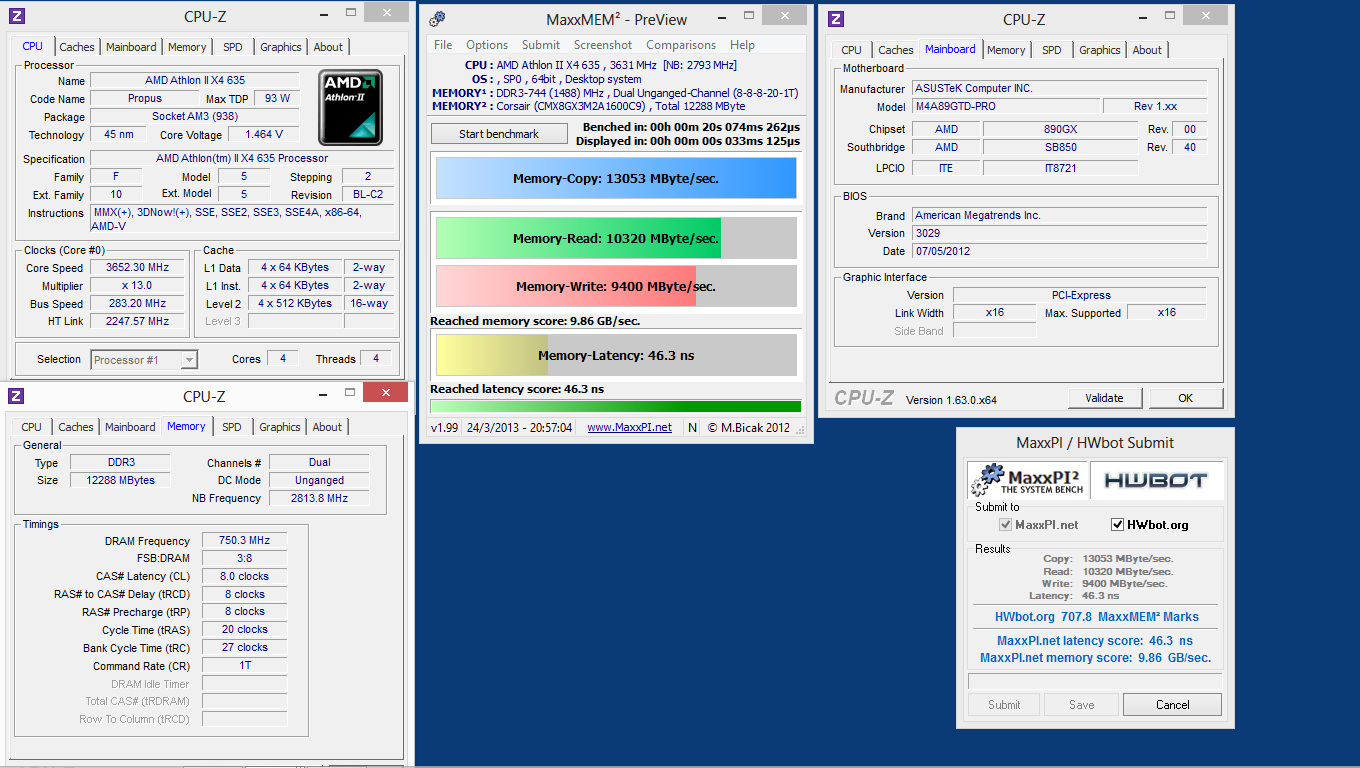The image size is (1360, 768).
Task: Select About tab in CPU-Z CPU window
Action: tap(328, 47)
